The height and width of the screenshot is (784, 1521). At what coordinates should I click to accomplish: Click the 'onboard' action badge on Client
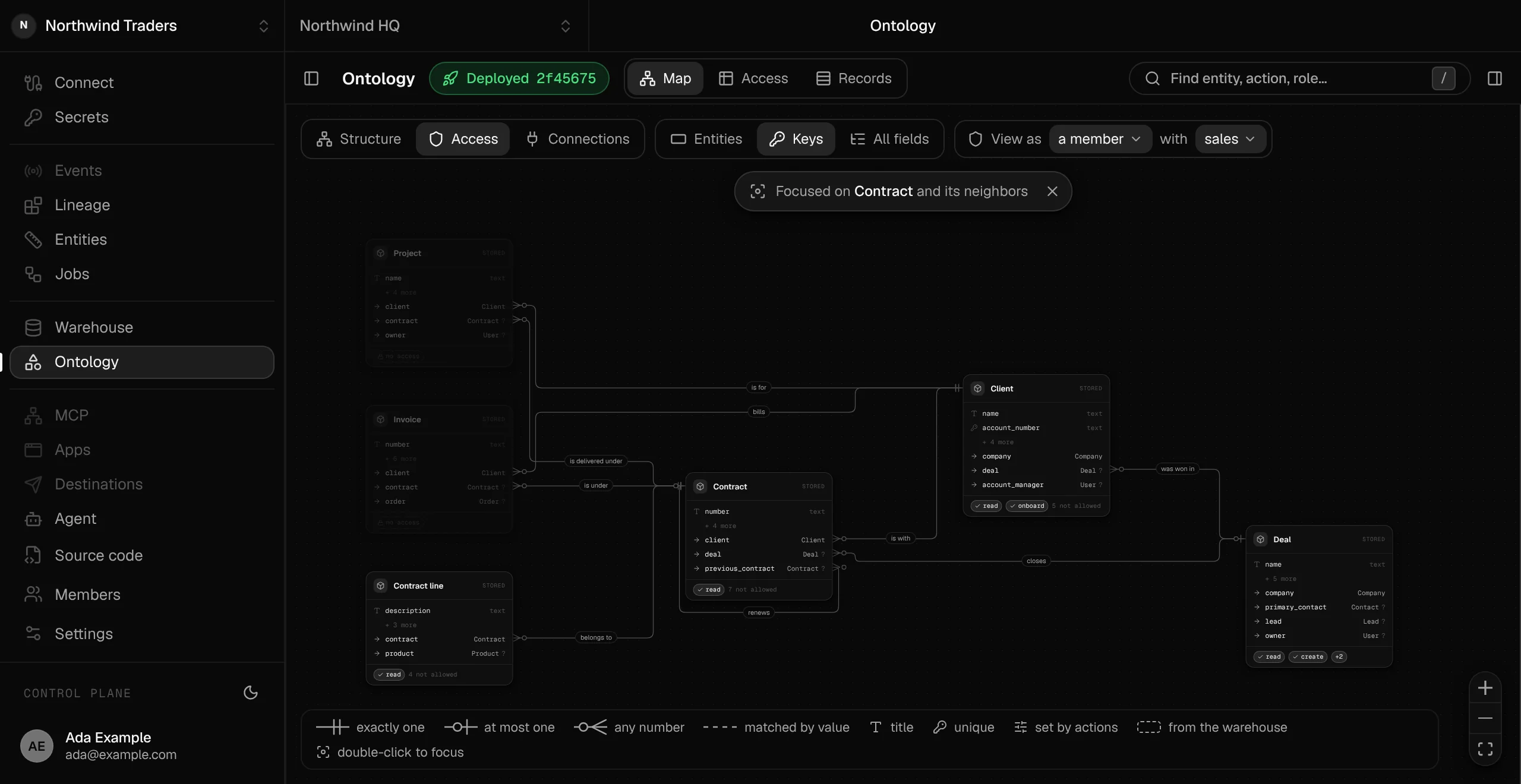click(x=1027, y=506)
